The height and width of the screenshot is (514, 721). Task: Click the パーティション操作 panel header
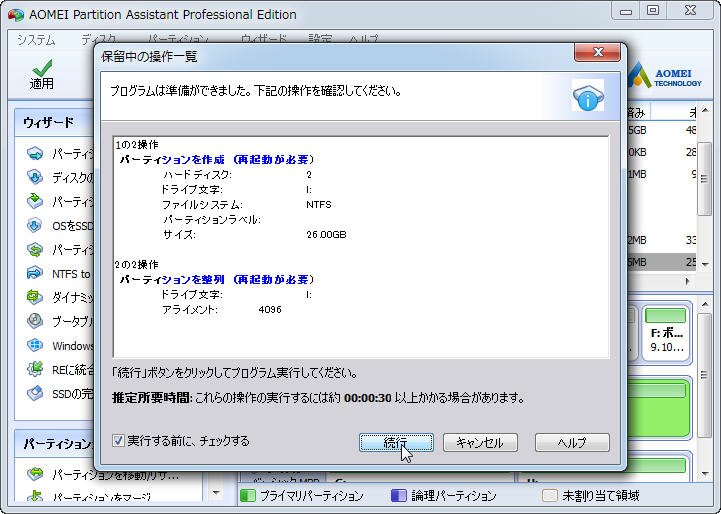[x=55, y=444]
